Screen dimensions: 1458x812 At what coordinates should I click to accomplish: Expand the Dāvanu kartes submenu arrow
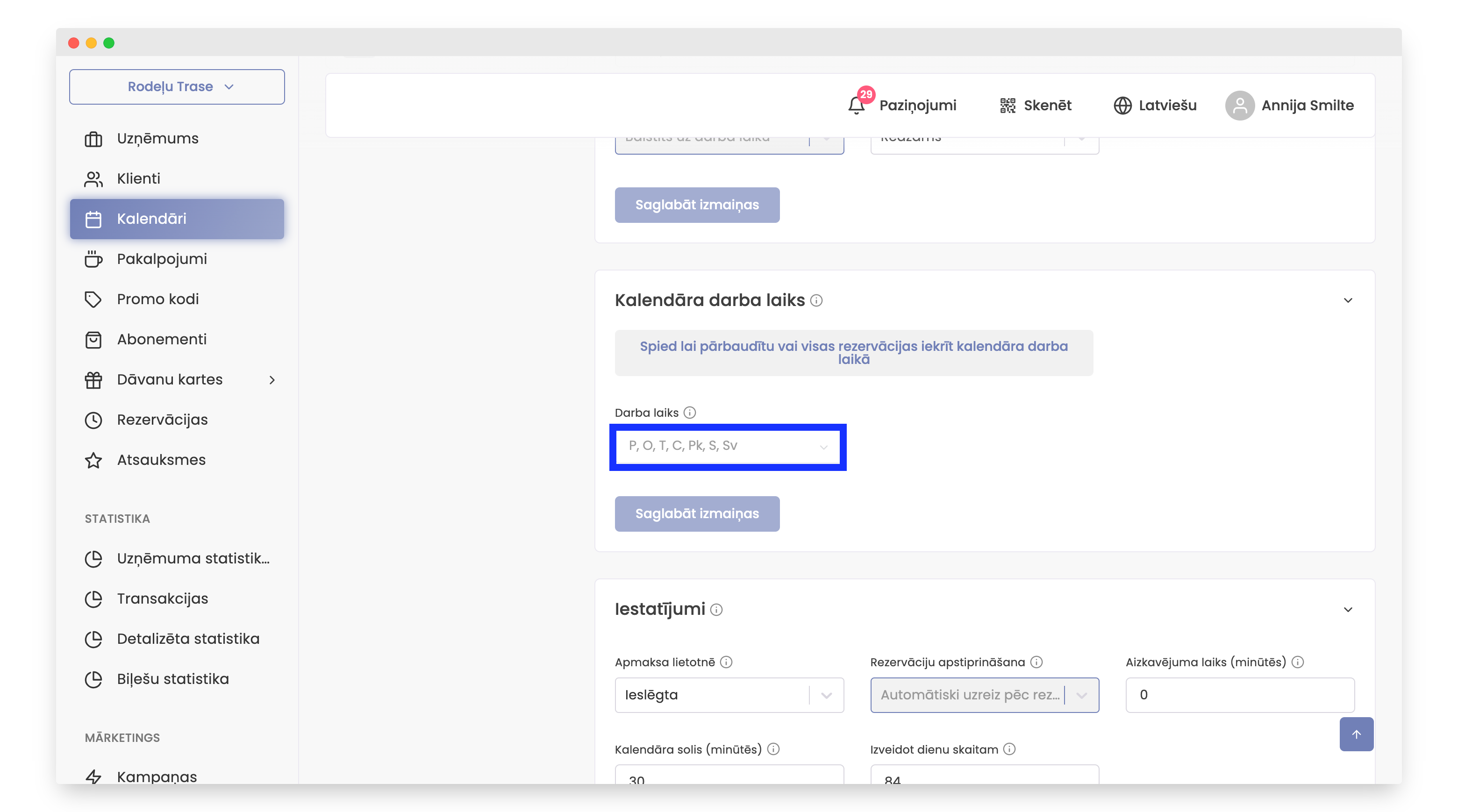point(272,380)
